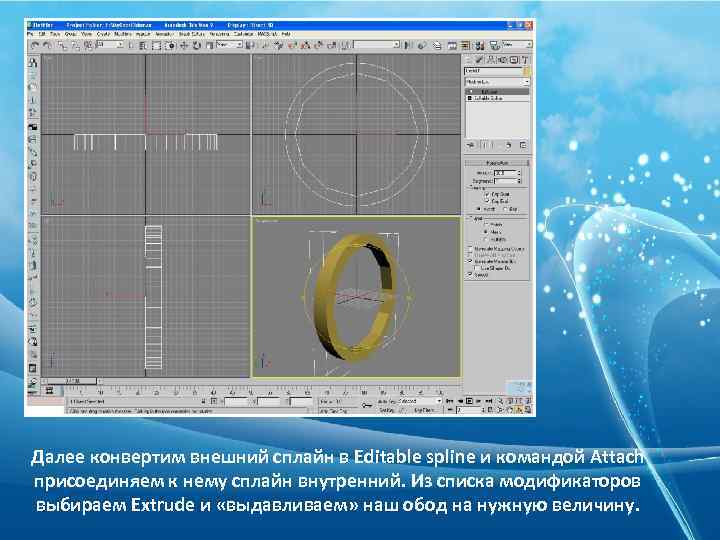
Task: Switch to the Create command panel tab
Action: (x=468, y=60)
